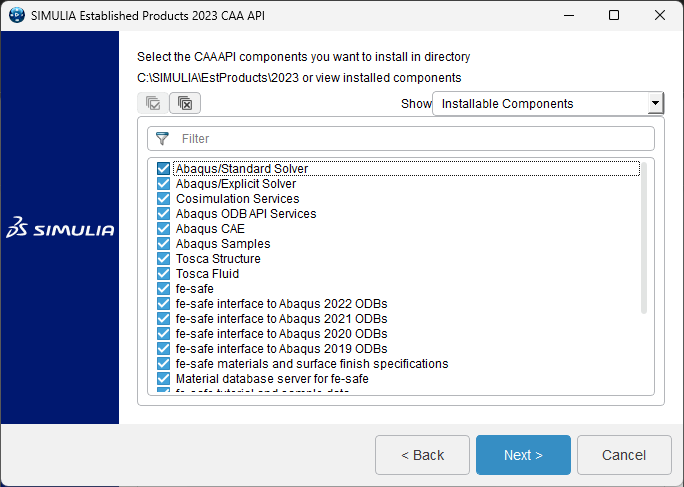Image resolution: width=684 pixels, height=487 pixels.
Task: Uncheck fe-safe interface to Abaqus 2021 ODBs
Action: point(164,319)
